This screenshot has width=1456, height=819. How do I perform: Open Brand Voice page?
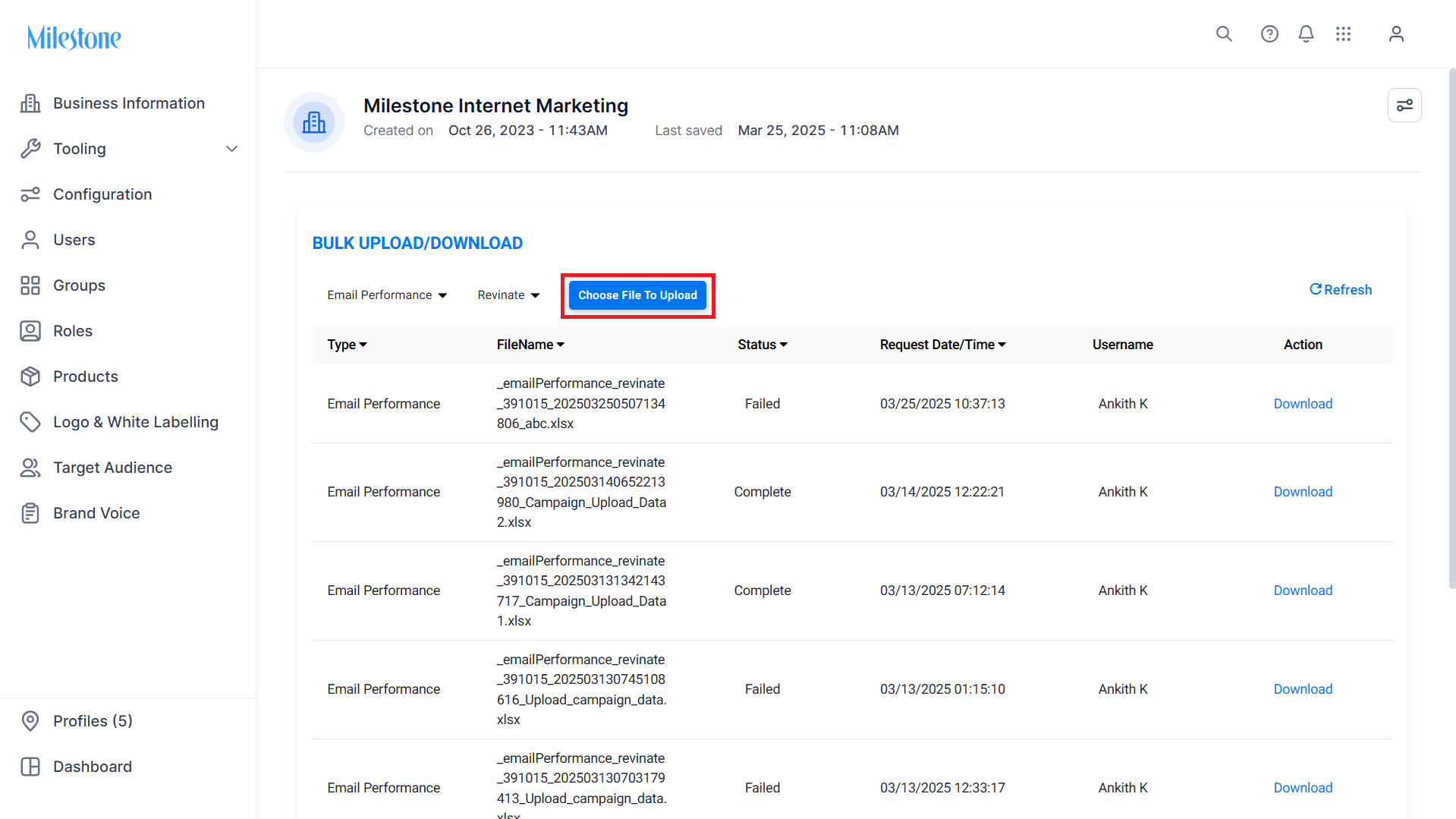click(x=96, y=513)
